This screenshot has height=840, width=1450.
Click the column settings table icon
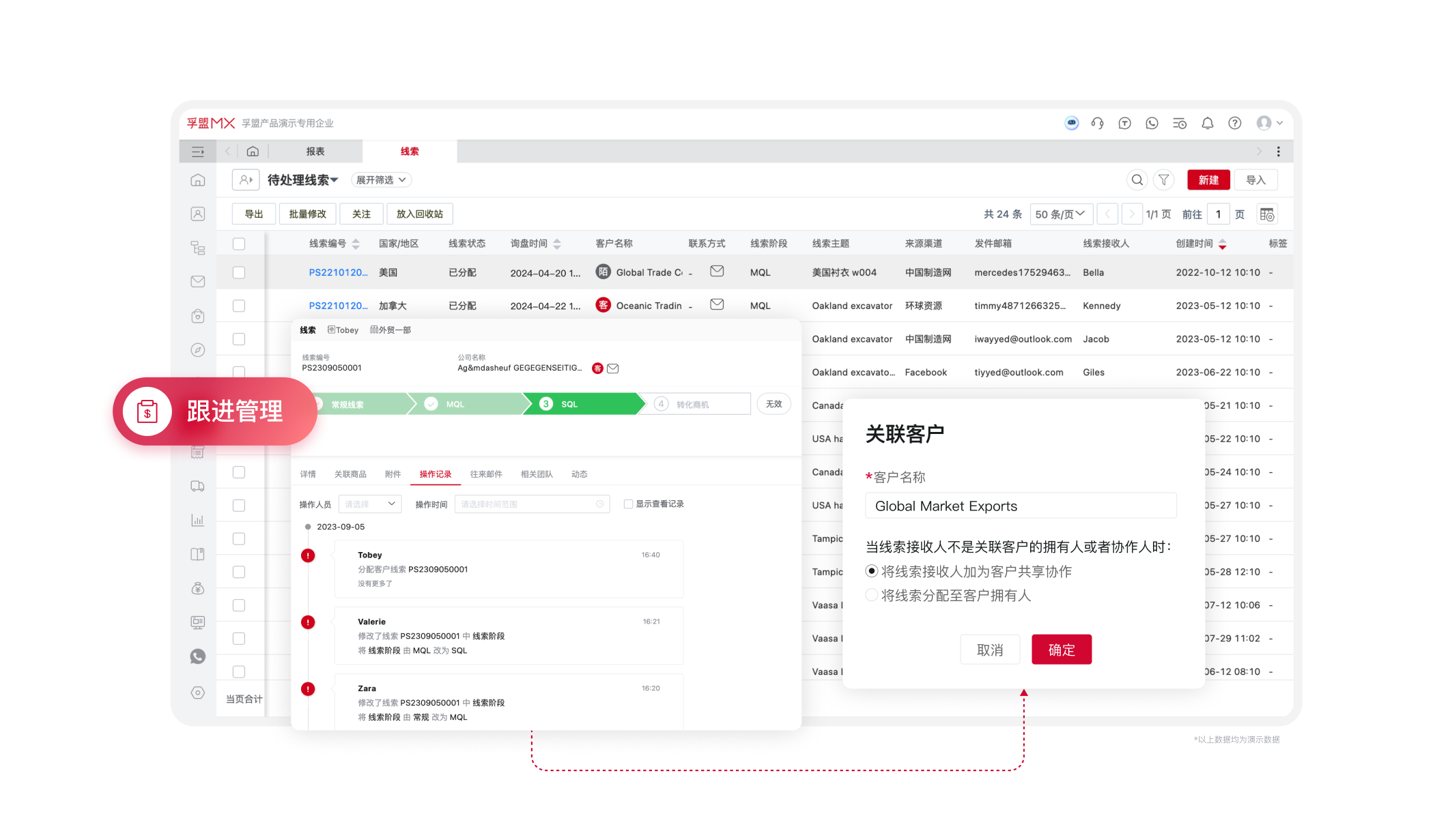point(1266,214)
